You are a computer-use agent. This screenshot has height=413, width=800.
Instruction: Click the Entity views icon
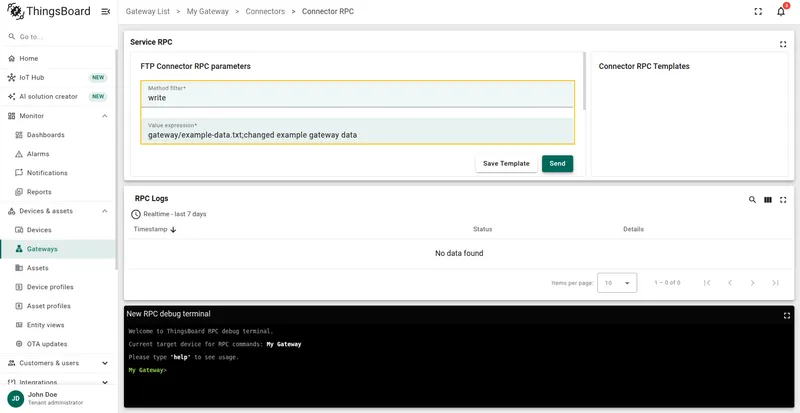tap(19, 325)
